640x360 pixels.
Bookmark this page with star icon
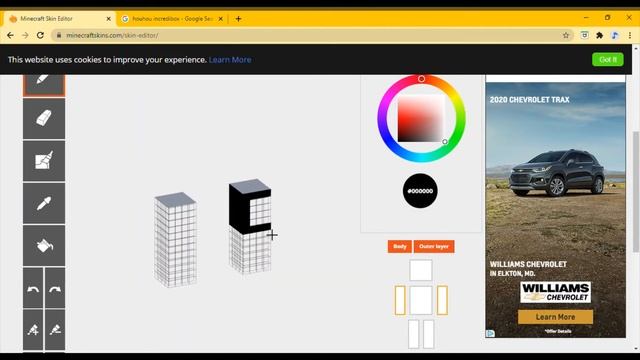(566, 36)
